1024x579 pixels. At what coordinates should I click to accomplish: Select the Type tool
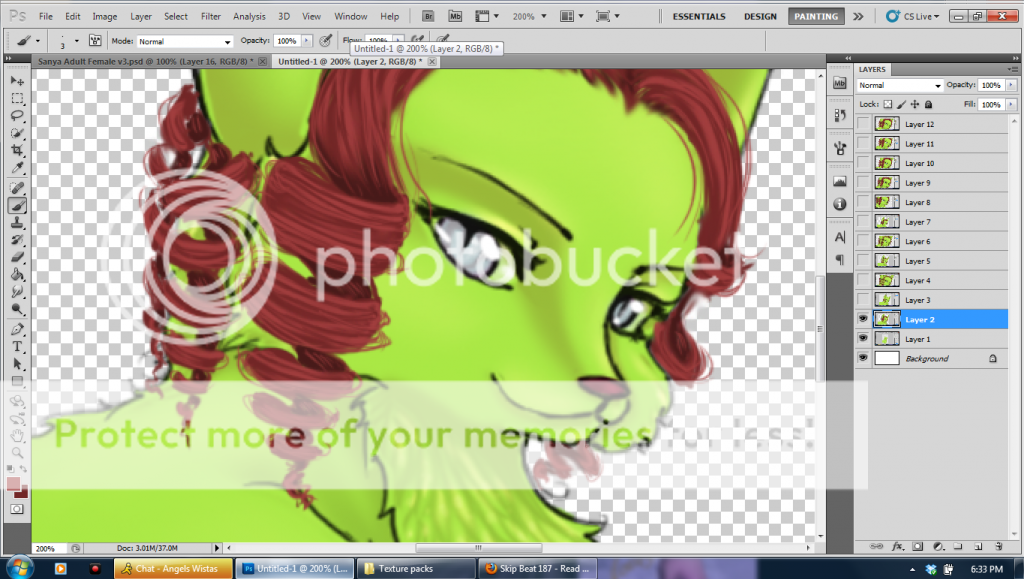click(17, 346)
